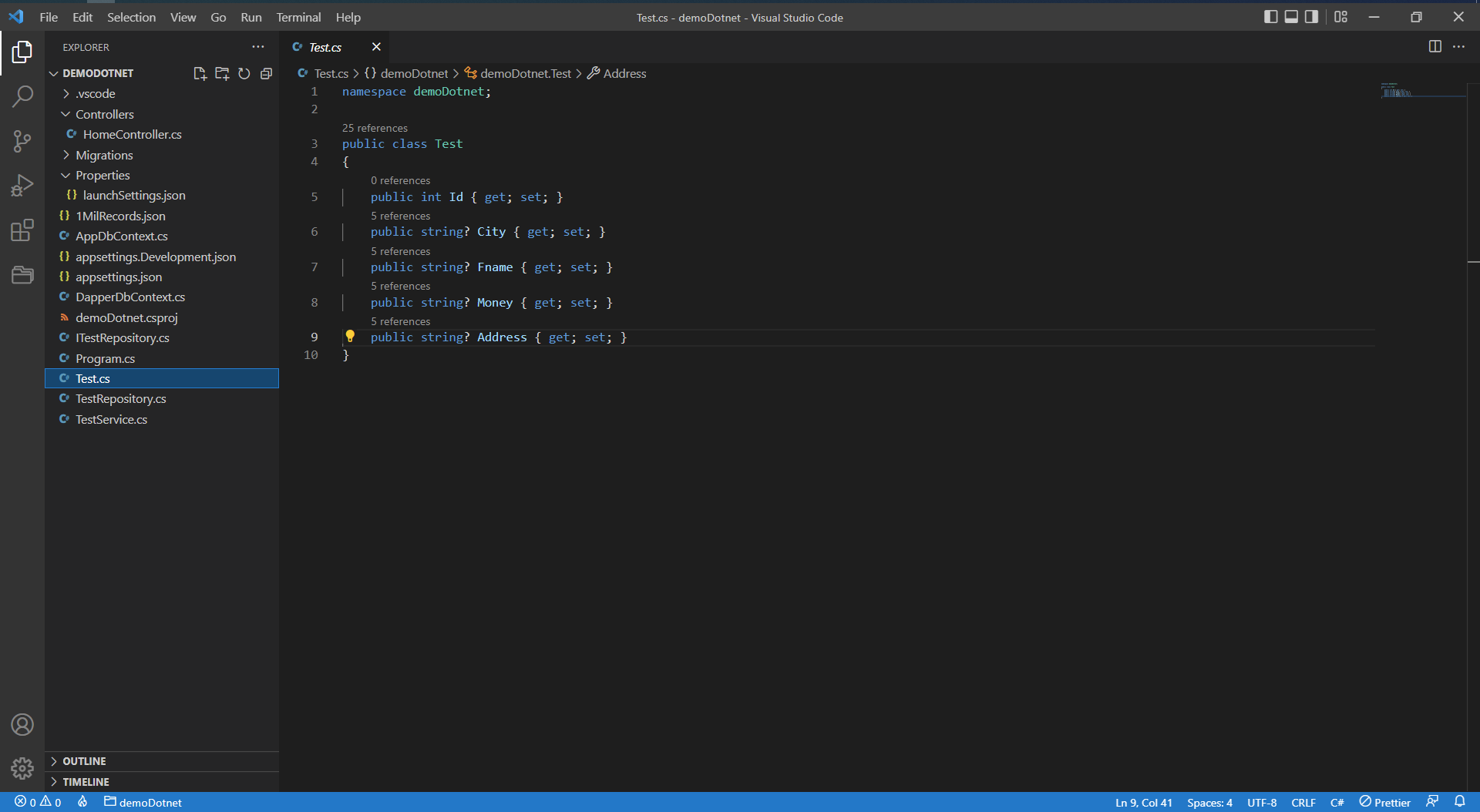Click Ln 9, Col 41 in status bar
Screen dimensions: 1480x812
point(1143,802)
